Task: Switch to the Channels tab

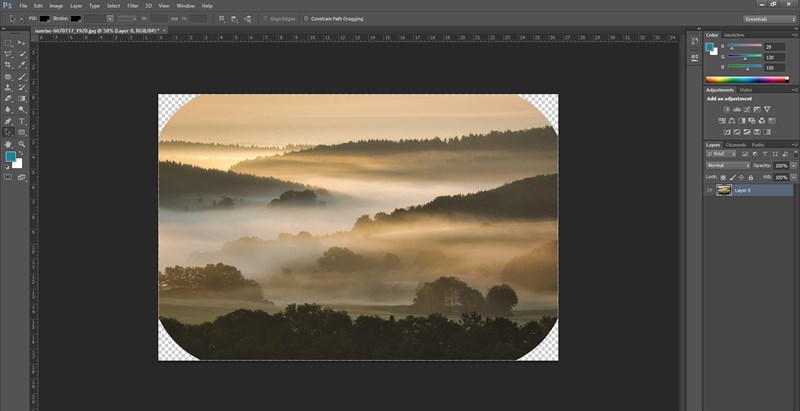Action: [733, 145]
